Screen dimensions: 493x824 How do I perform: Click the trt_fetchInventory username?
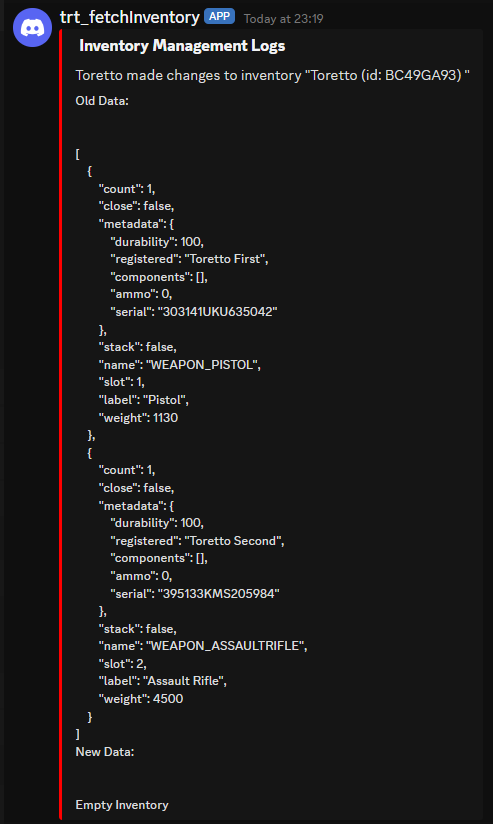tap(130, 17)
